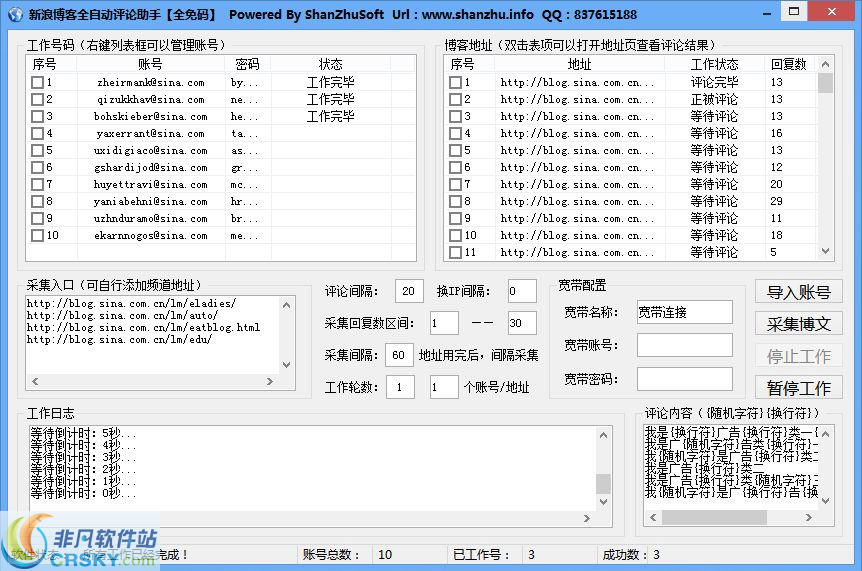862x571 pixels.
Task: Minimize the application window
Action: (x=767, y=12)
